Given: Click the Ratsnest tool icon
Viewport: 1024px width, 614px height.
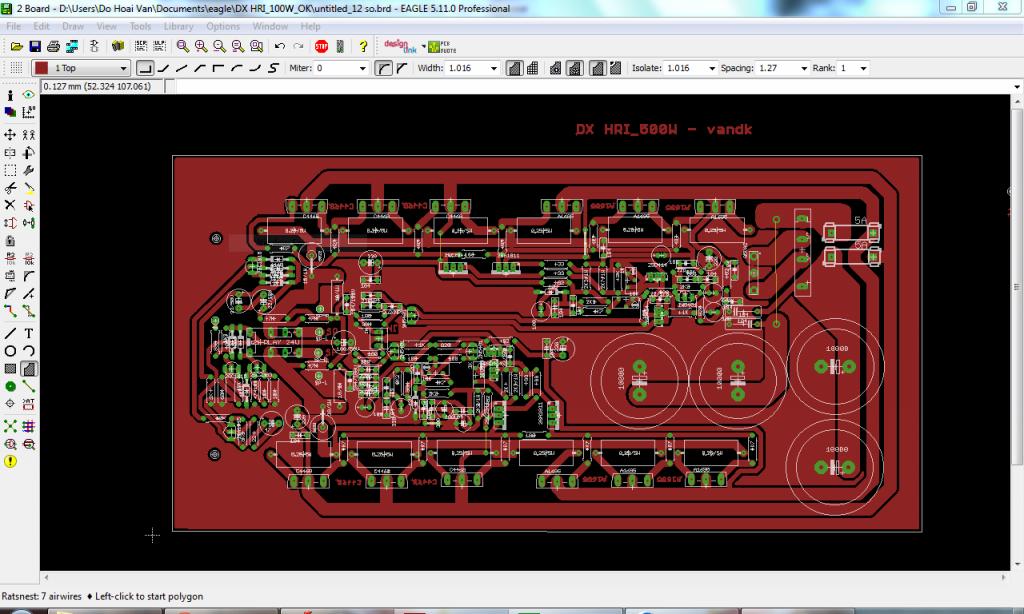Looking at the screenshot, I should pyautogui.click(x=10, y=427).
